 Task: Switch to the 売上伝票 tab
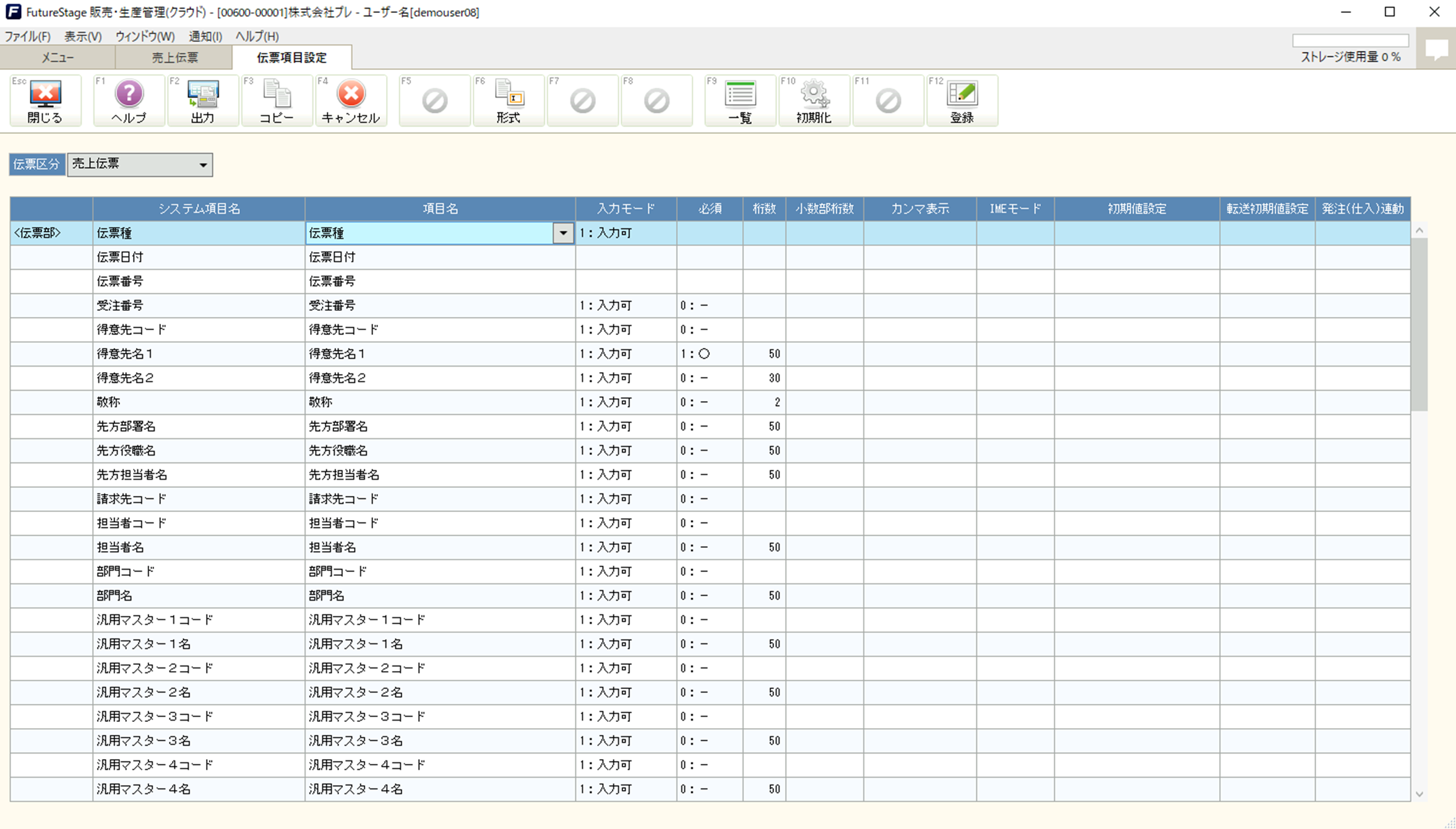pyautogui.click(x=174, y=58)
